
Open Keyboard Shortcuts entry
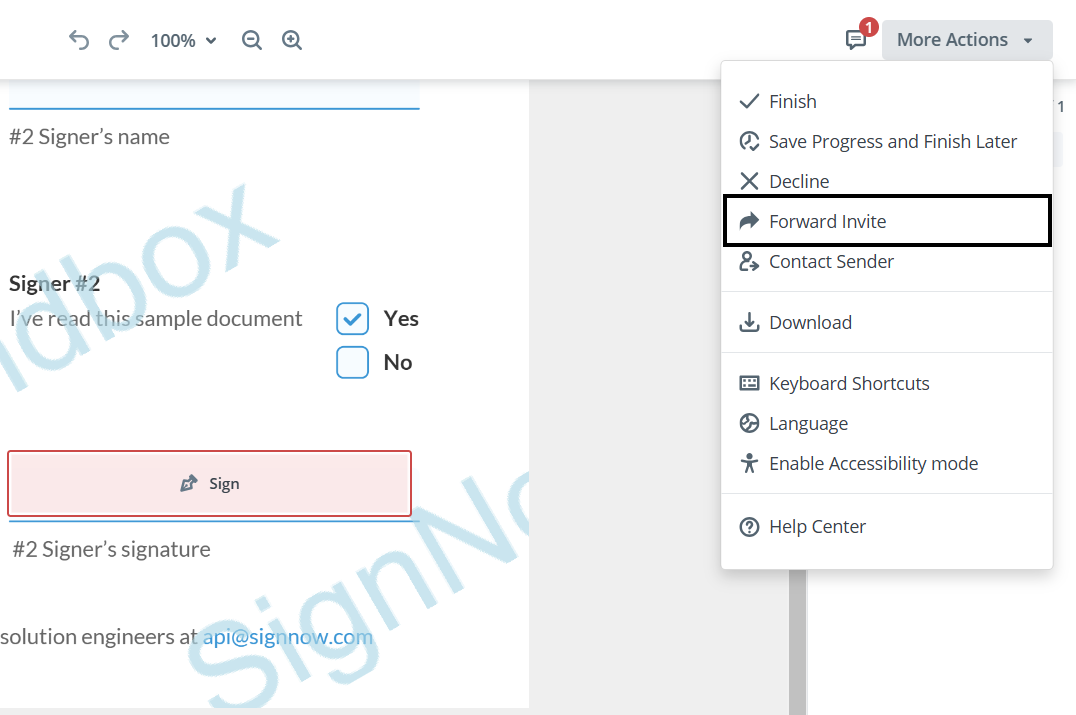tap(887, 384)
